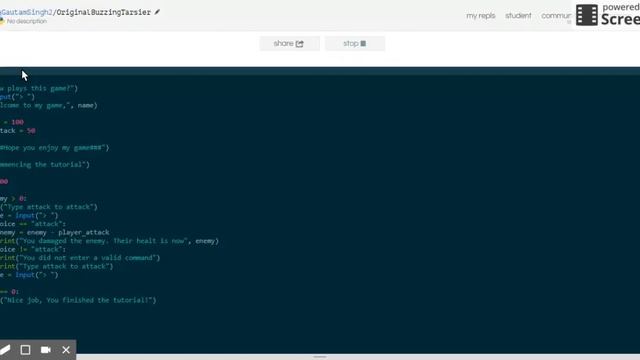Click the Screencast film-strip logo
The image size is (640, 360).
tap(587, 15)
